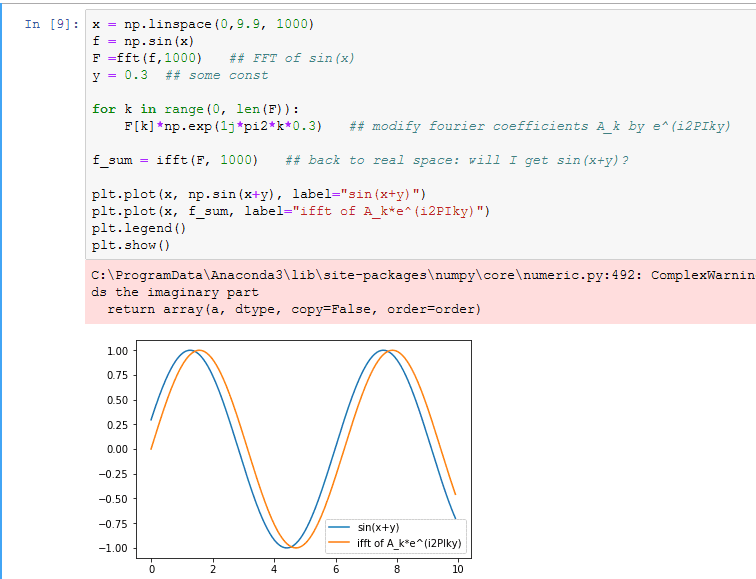Click the line f = np.sin(x)
Screen dimensions: 756x579
click(x=143, y=41)
